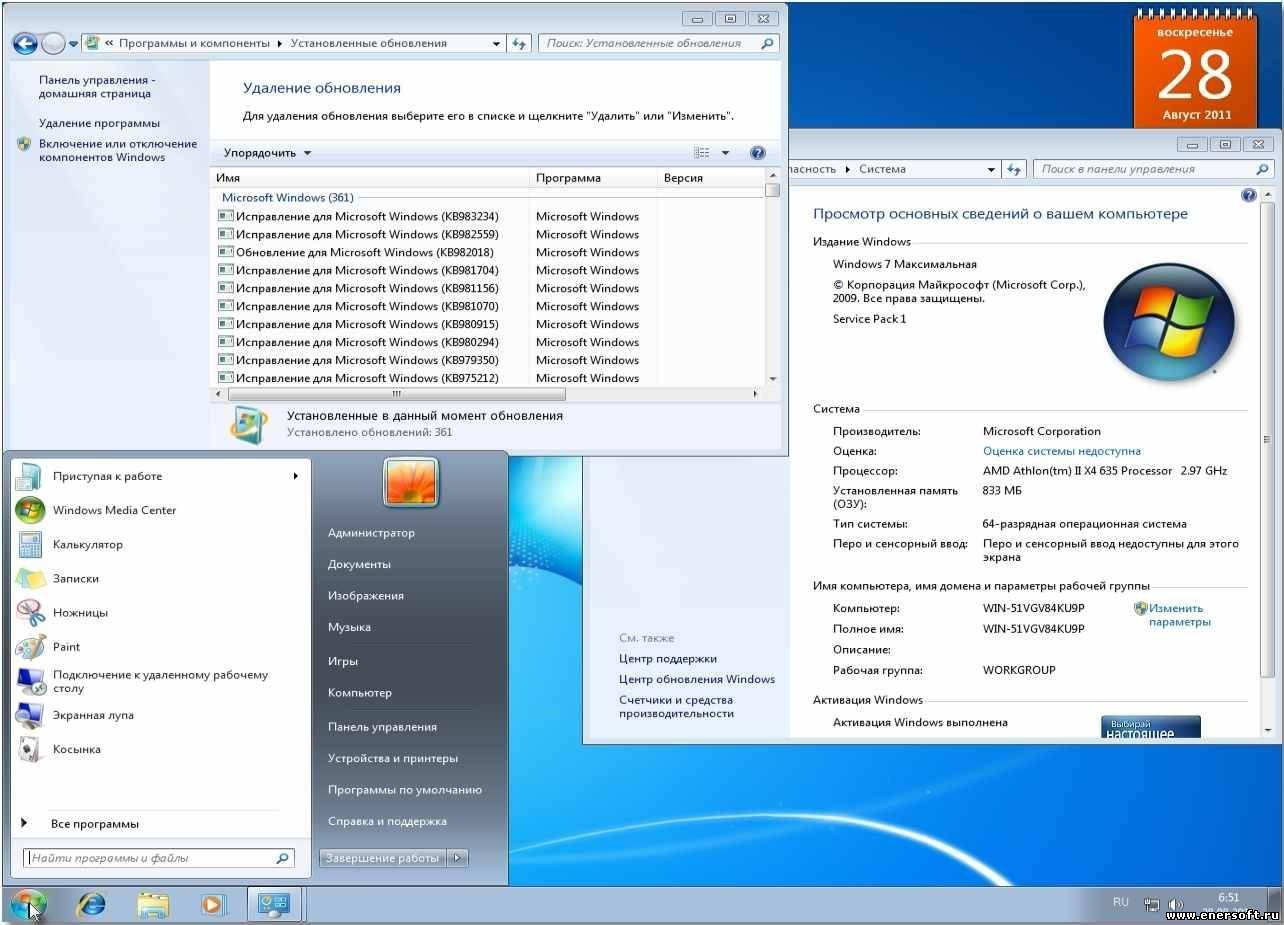
Task: Open Записки sticky notes app
Action: click(x=76, y=578)
